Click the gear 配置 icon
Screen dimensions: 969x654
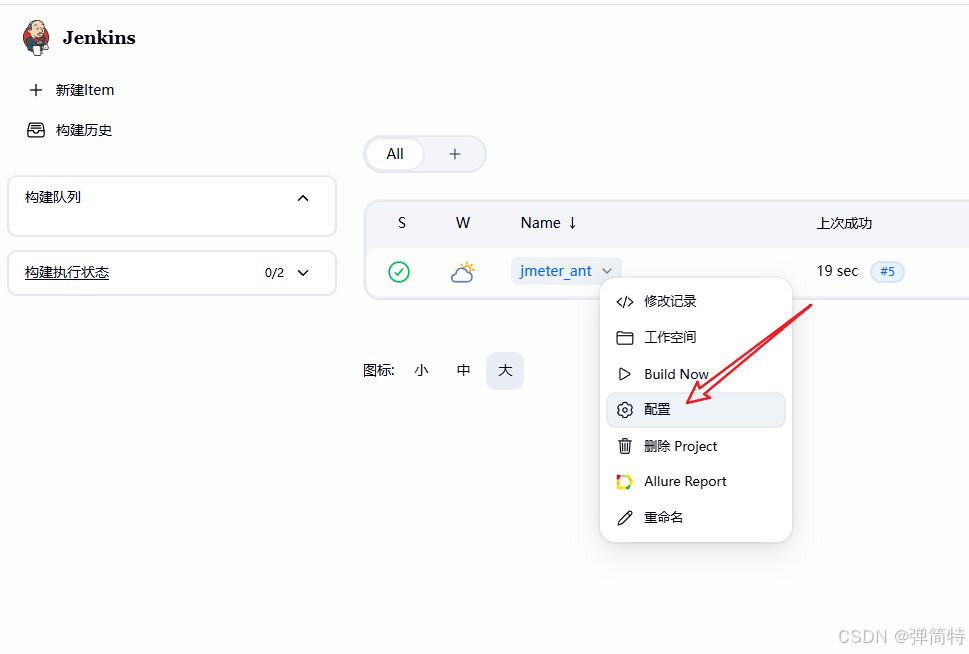click(625, 410)
